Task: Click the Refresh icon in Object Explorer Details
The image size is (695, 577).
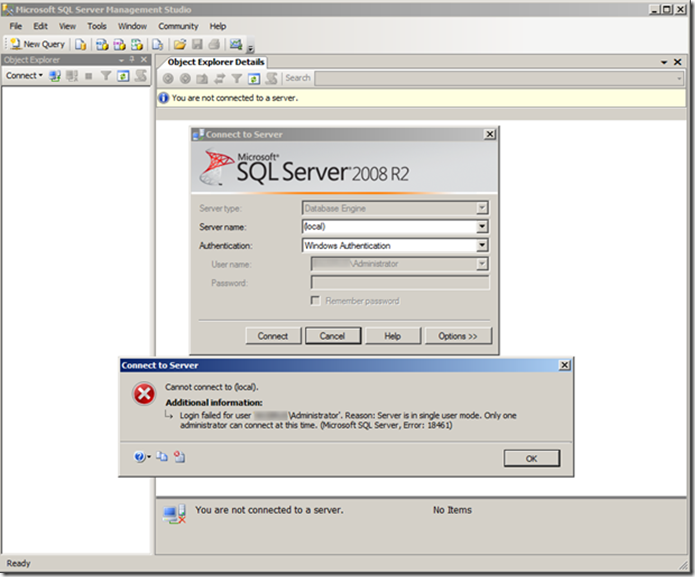Action: (x=254, y=79)
